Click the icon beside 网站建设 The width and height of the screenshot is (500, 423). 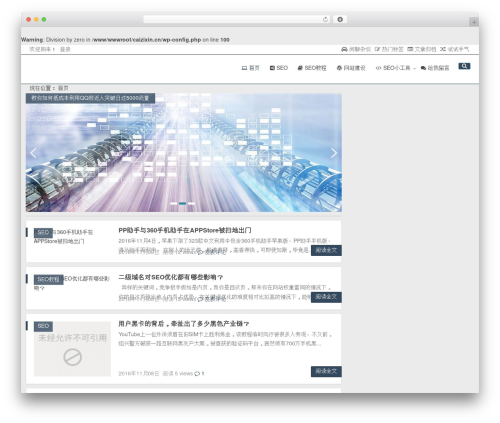339,68
